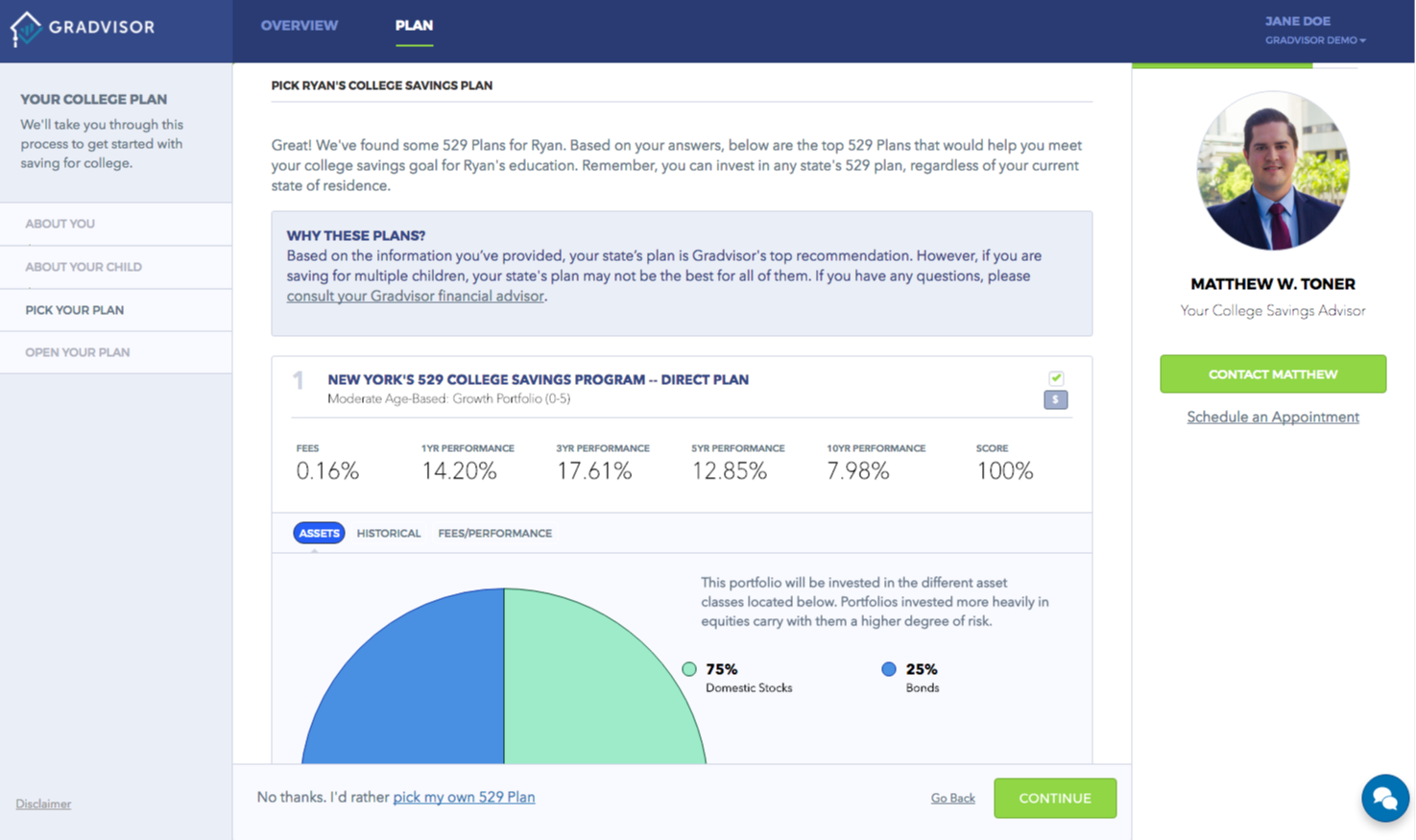Click the Go Back link
This screenshot has height=840, width=1416.
[952, 798]
